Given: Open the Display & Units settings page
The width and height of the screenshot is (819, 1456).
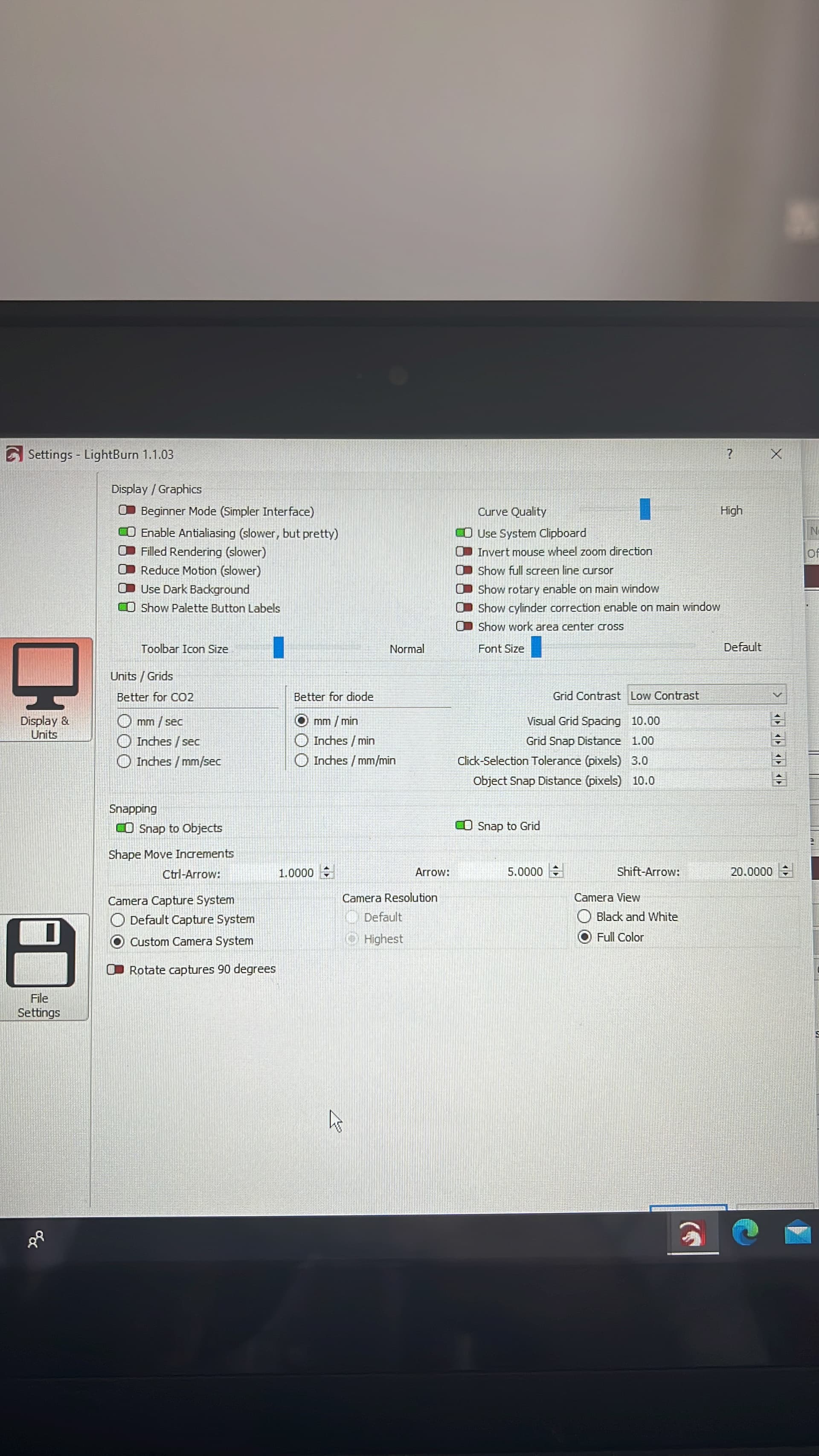Looking at the screenshot, I should (45, 689).
